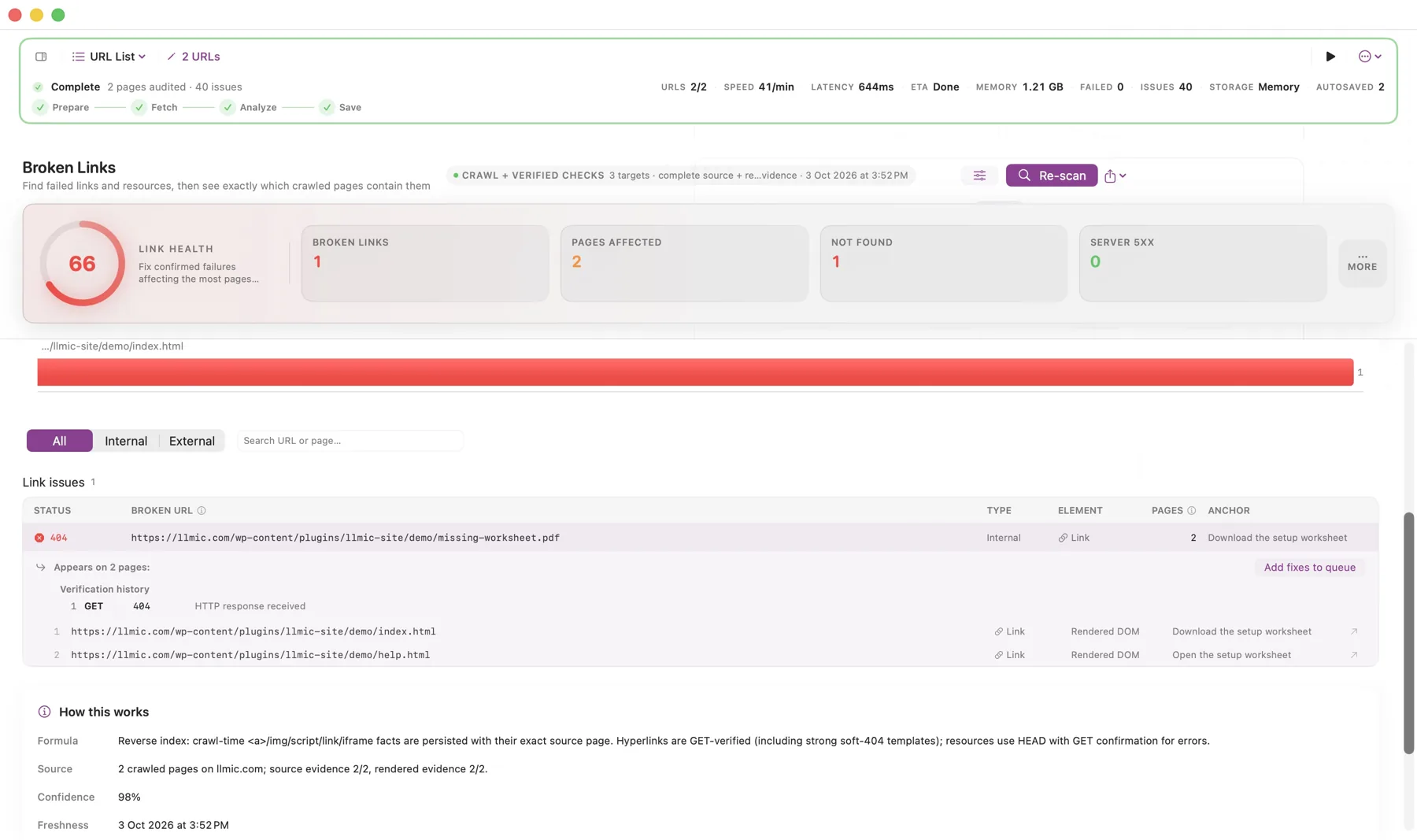This screenshot has width=1417, height=840.
Task: Click the Crawl + Verified Checks status badge
Action: tap(681, 176)
